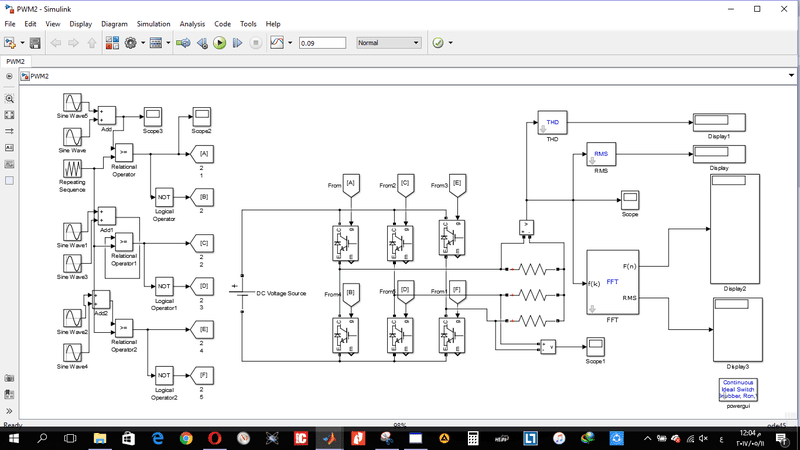This screenshot has width=800, height=450.
Task: Open the Model Advisor checkmark dropdown arrow
Action: click(451, 43)
